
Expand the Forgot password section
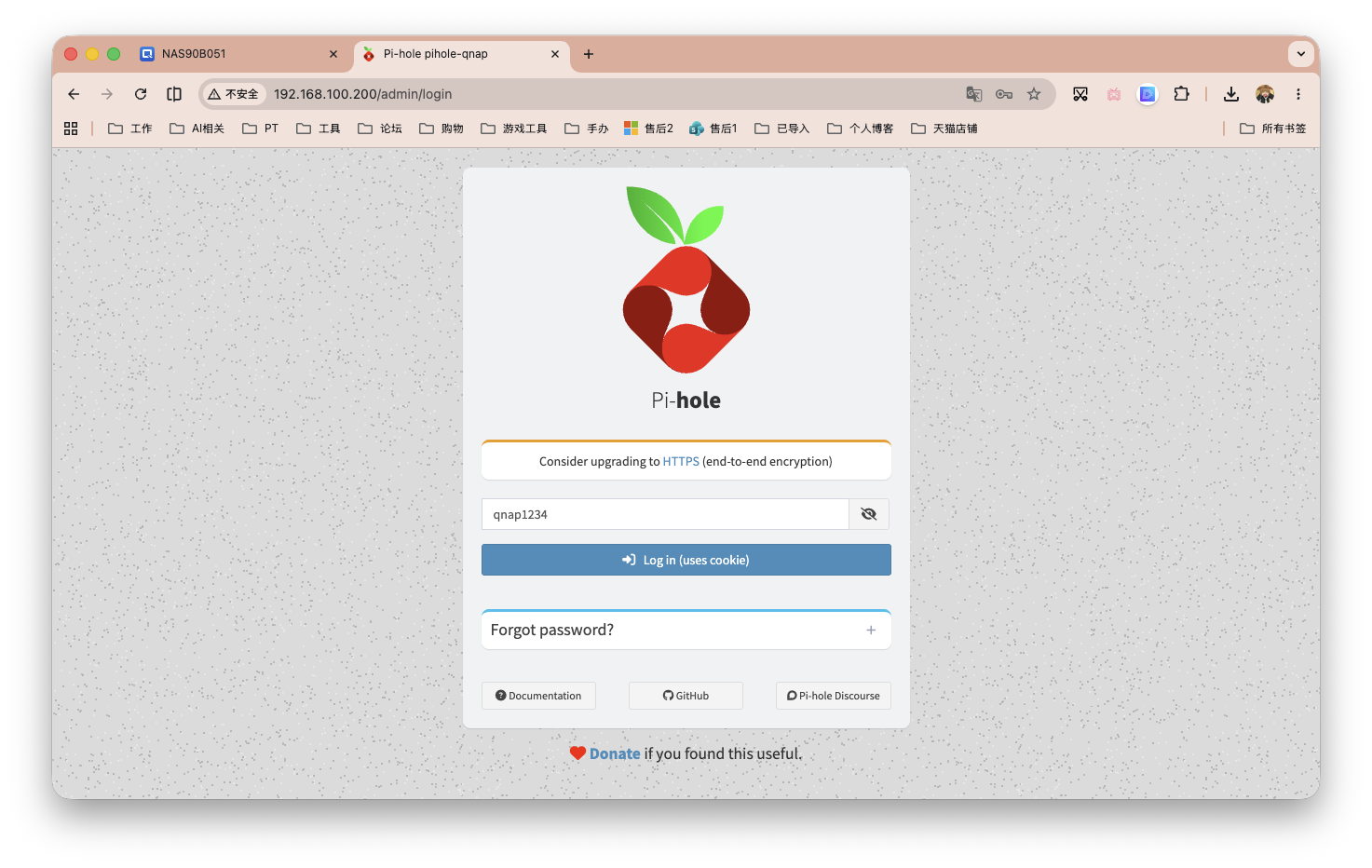(x=686, y=631)
